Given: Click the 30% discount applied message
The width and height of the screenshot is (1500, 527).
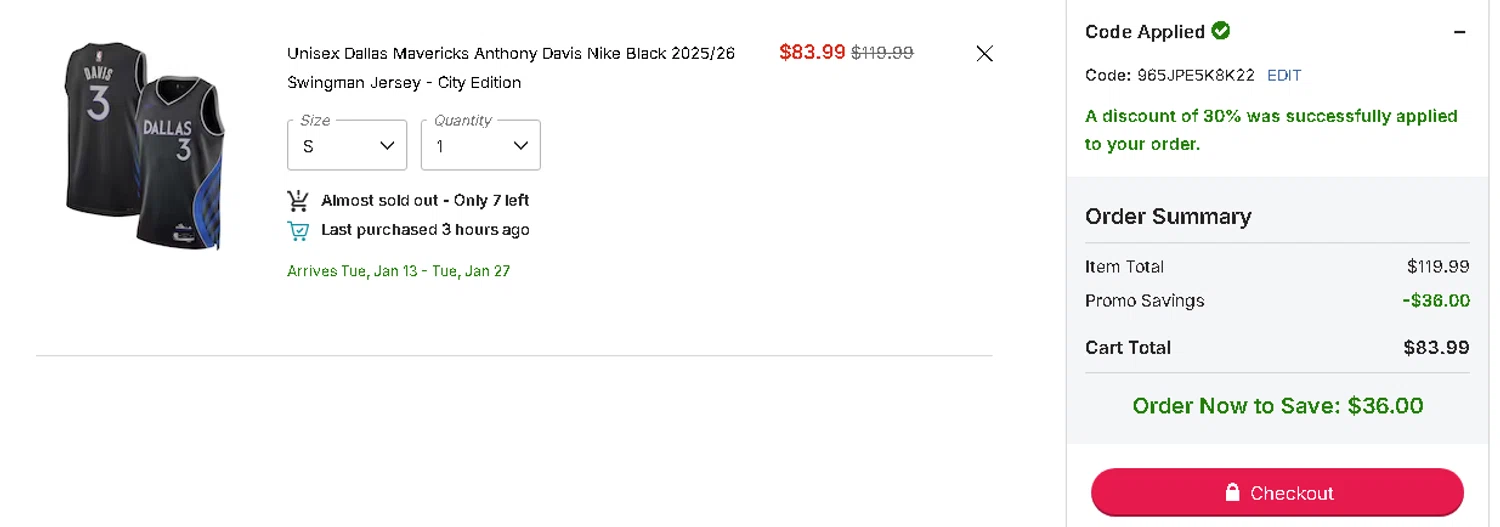Looking at the screenshot, I should pyautogui.click(x=1271, y=130).
